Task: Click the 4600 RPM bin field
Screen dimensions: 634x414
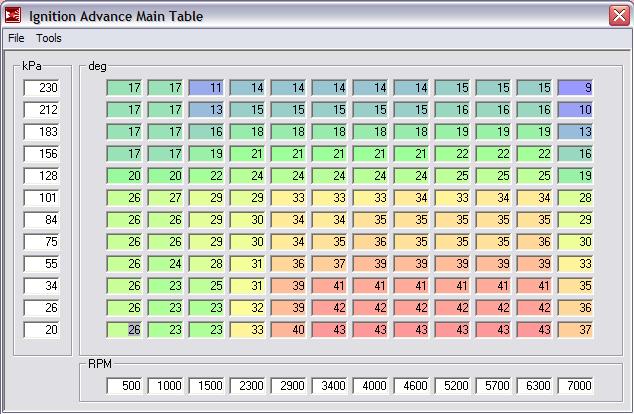Action: click(411, 385)
